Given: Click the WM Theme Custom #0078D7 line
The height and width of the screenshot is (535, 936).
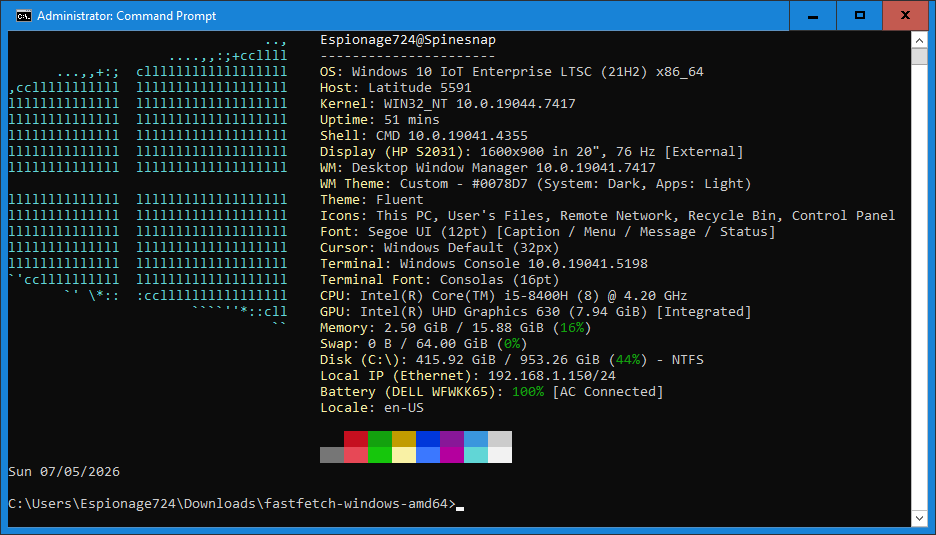Looking at the screenshot, I should [x=535, y=184].
